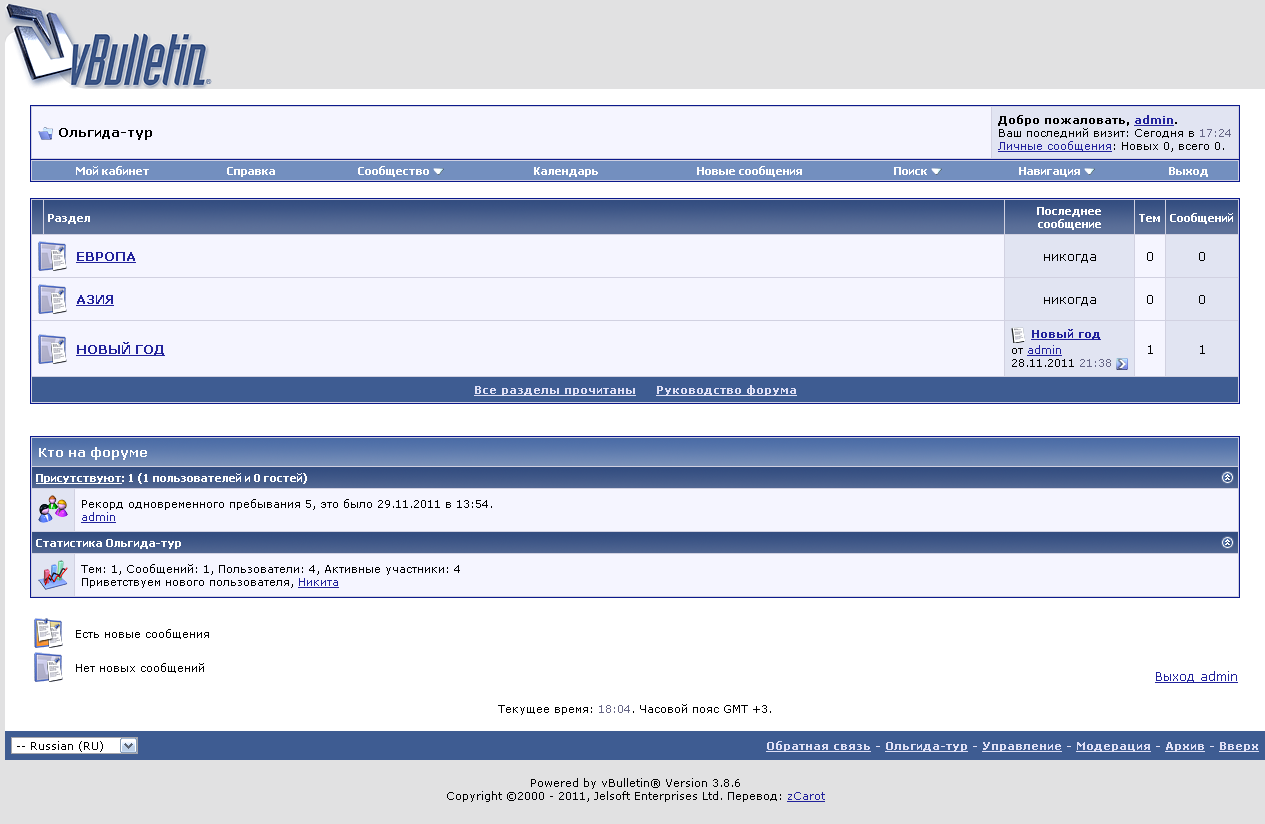
Task: Open Управление footer link
Action: click(x=1022, y=746)
